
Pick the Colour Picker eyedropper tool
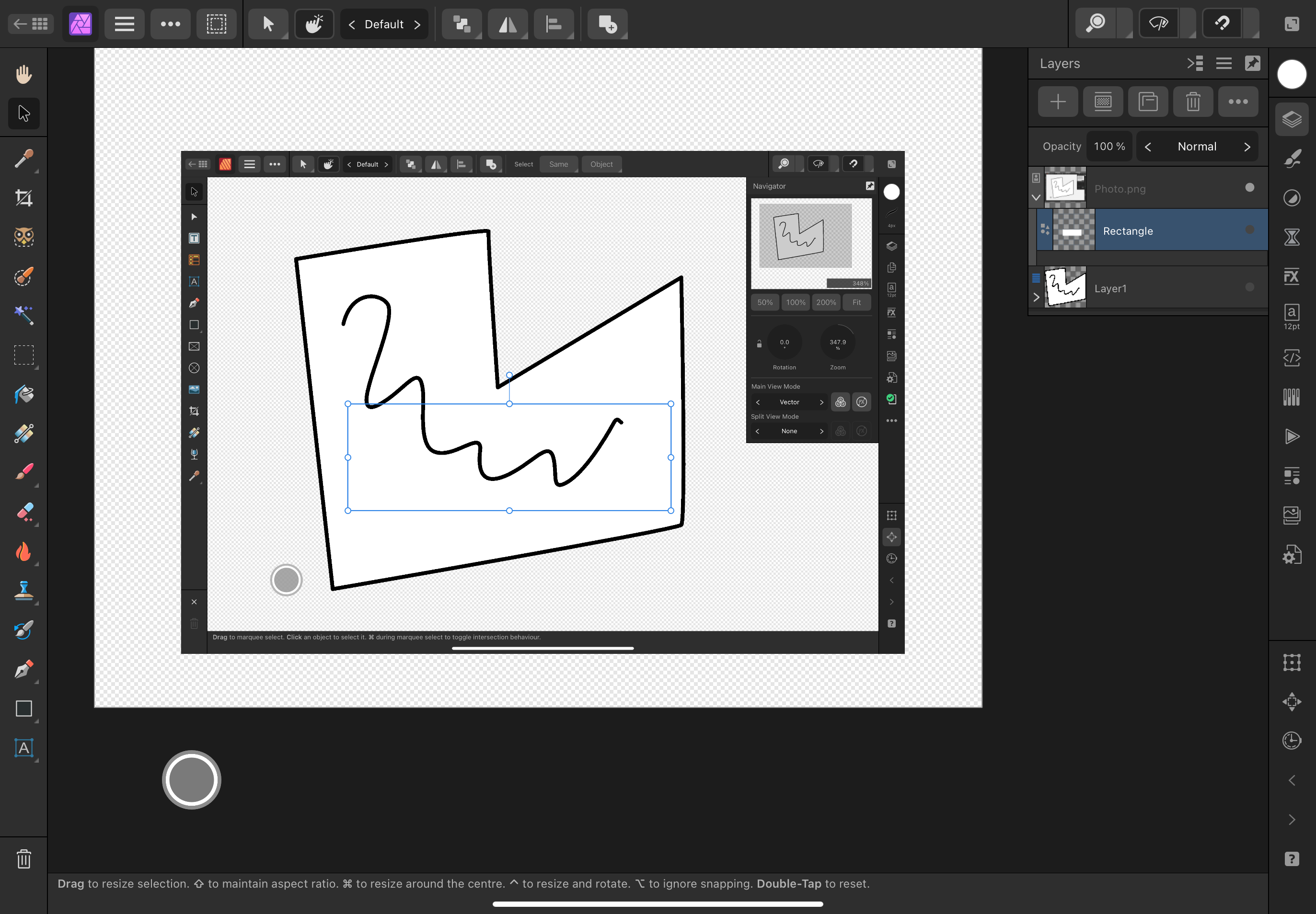pos(23,159)
